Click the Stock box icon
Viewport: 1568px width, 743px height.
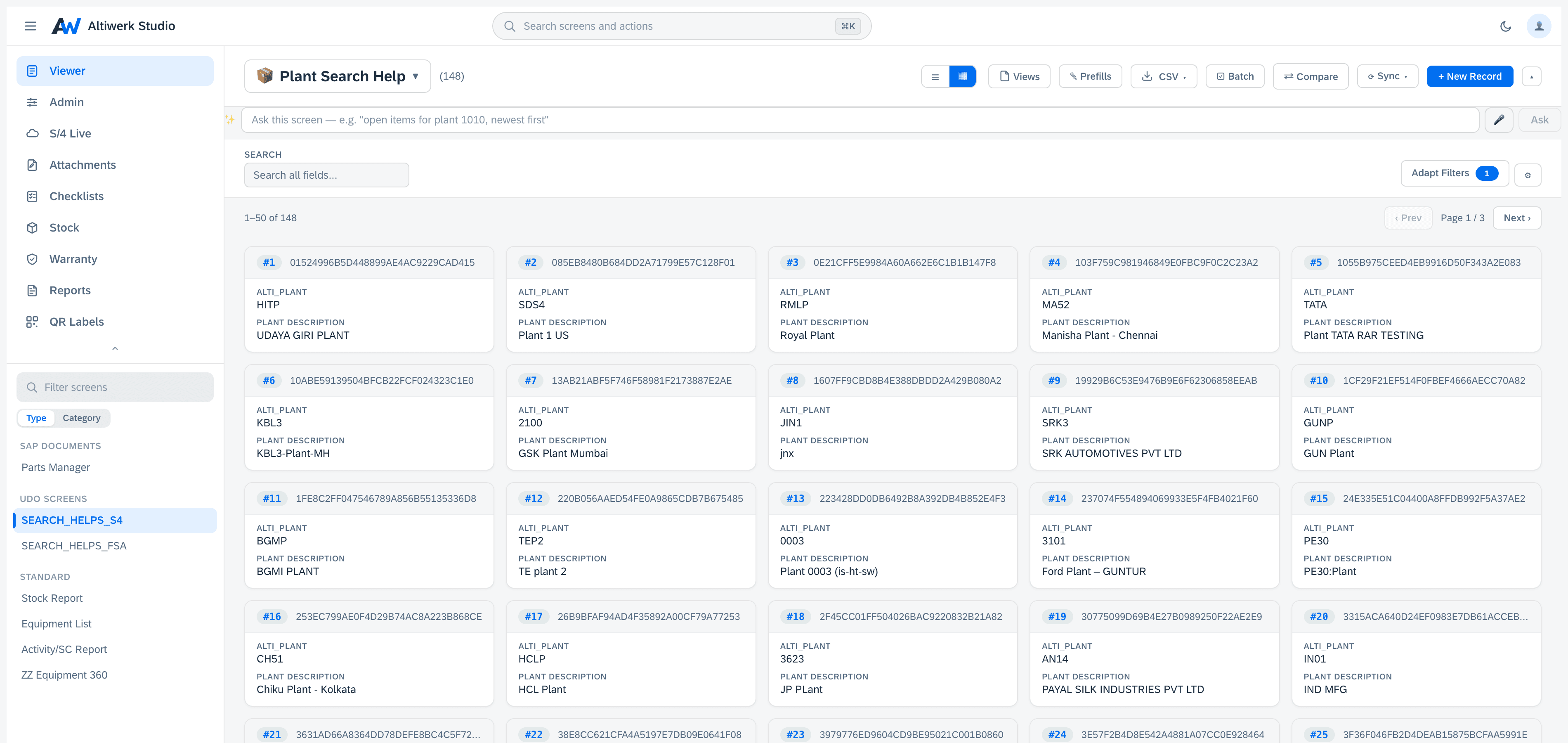coord(32,228)
